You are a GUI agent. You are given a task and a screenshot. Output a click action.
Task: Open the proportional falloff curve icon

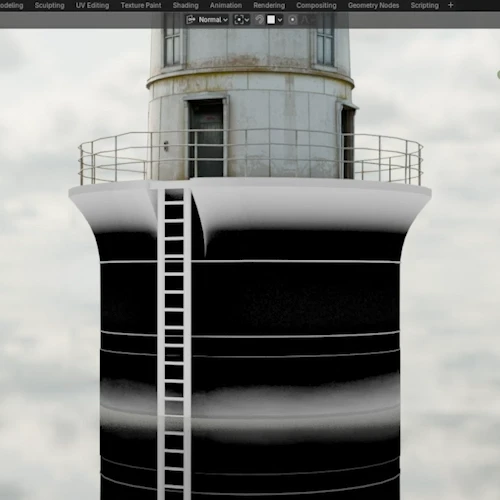click(x=305, y=20)
